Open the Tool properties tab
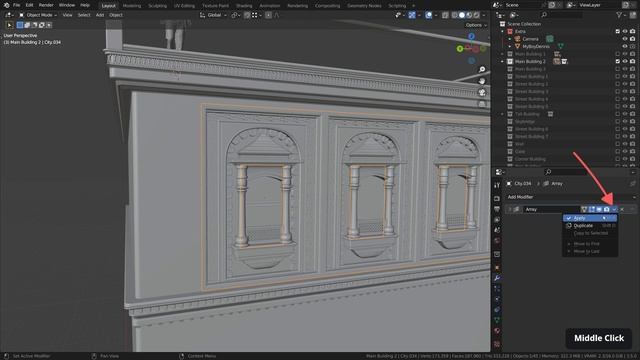 (497, 185)
